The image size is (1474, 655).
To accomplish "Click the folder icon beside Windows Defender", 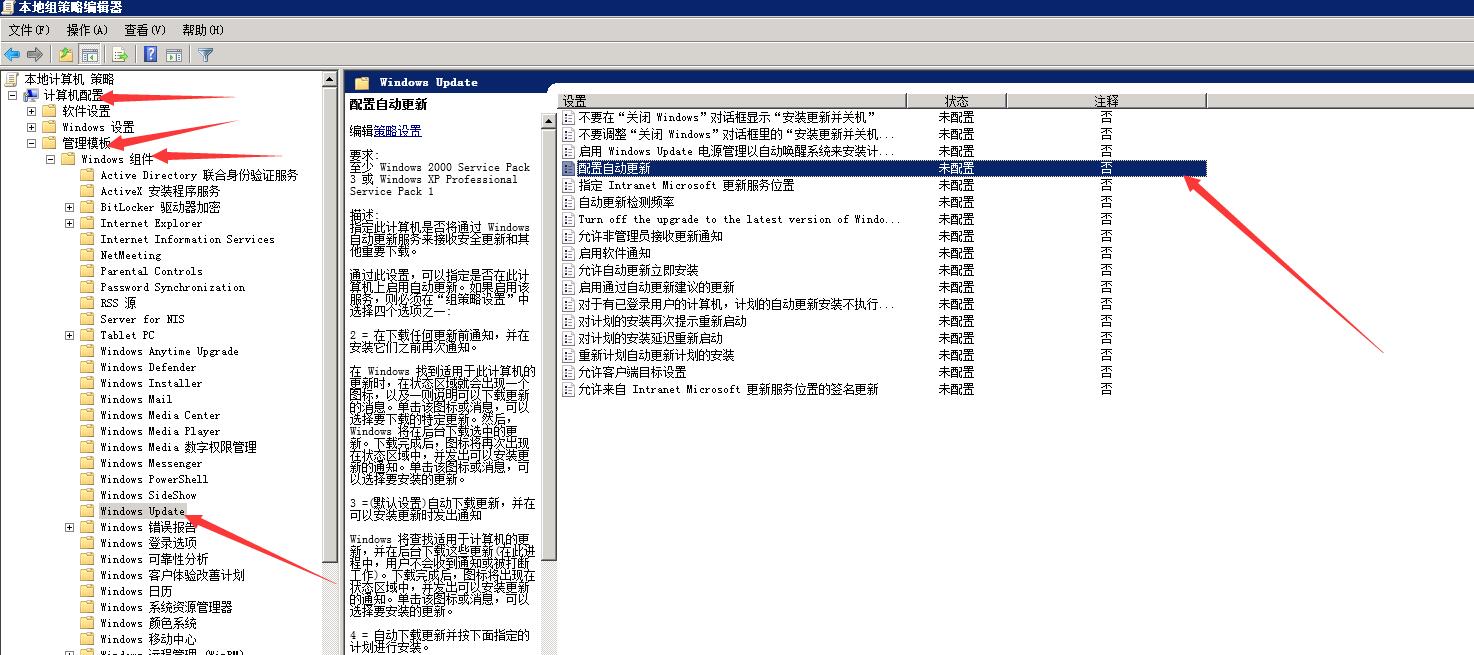I will coord(88,367).
